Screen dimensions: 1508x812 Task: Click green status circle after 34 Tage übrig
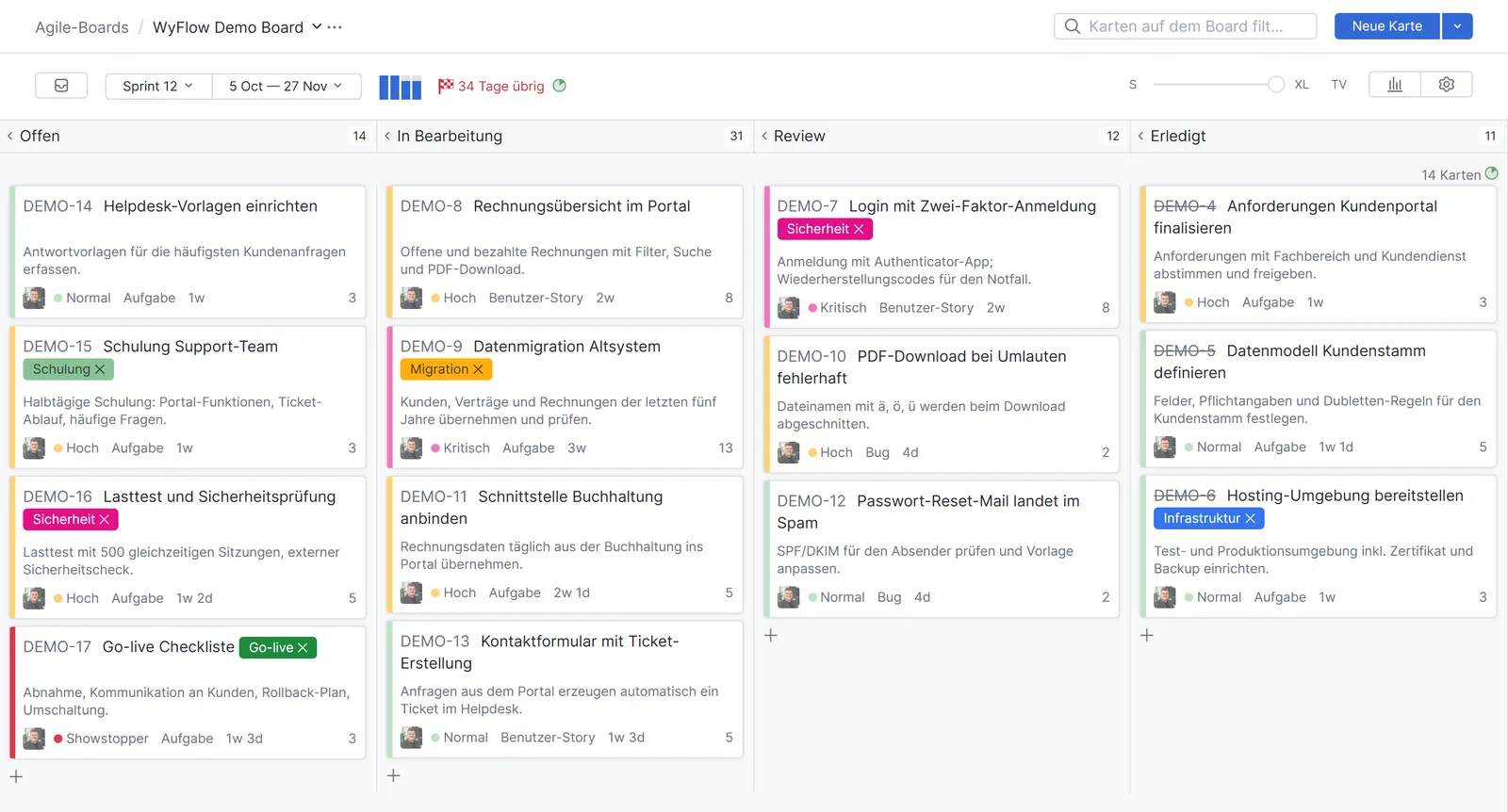click(560, 86)
